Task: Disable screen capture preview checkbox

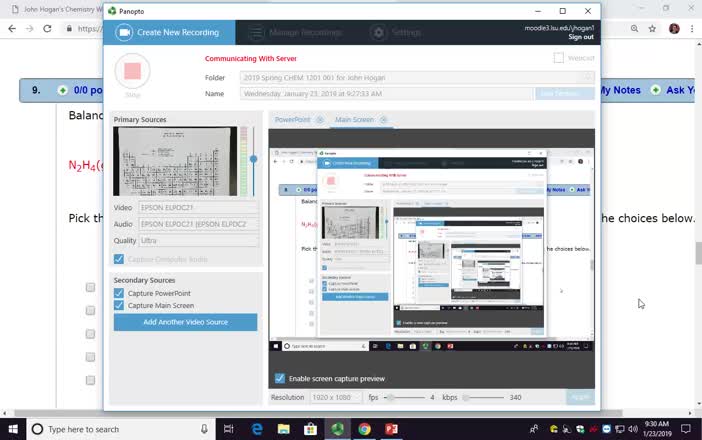Action: (x=280, y=379)
